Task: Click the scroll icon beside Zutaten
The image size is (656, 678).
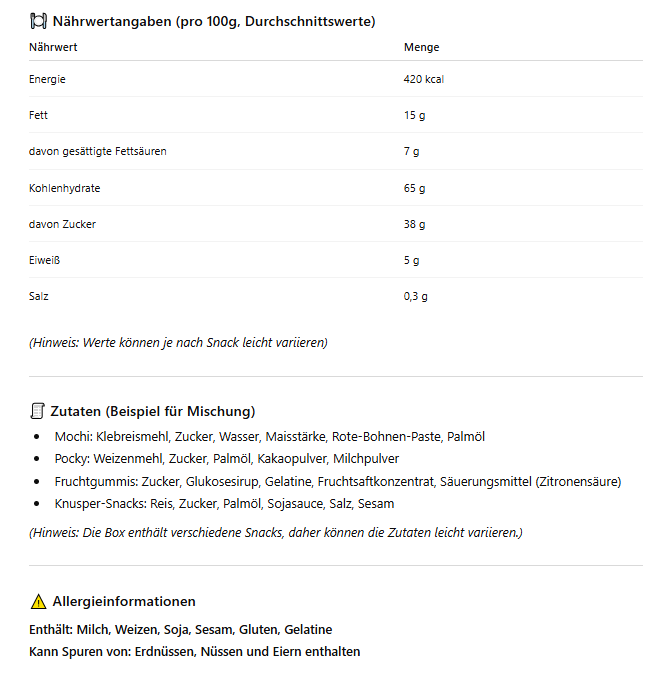Action: [x=38, y=411]
